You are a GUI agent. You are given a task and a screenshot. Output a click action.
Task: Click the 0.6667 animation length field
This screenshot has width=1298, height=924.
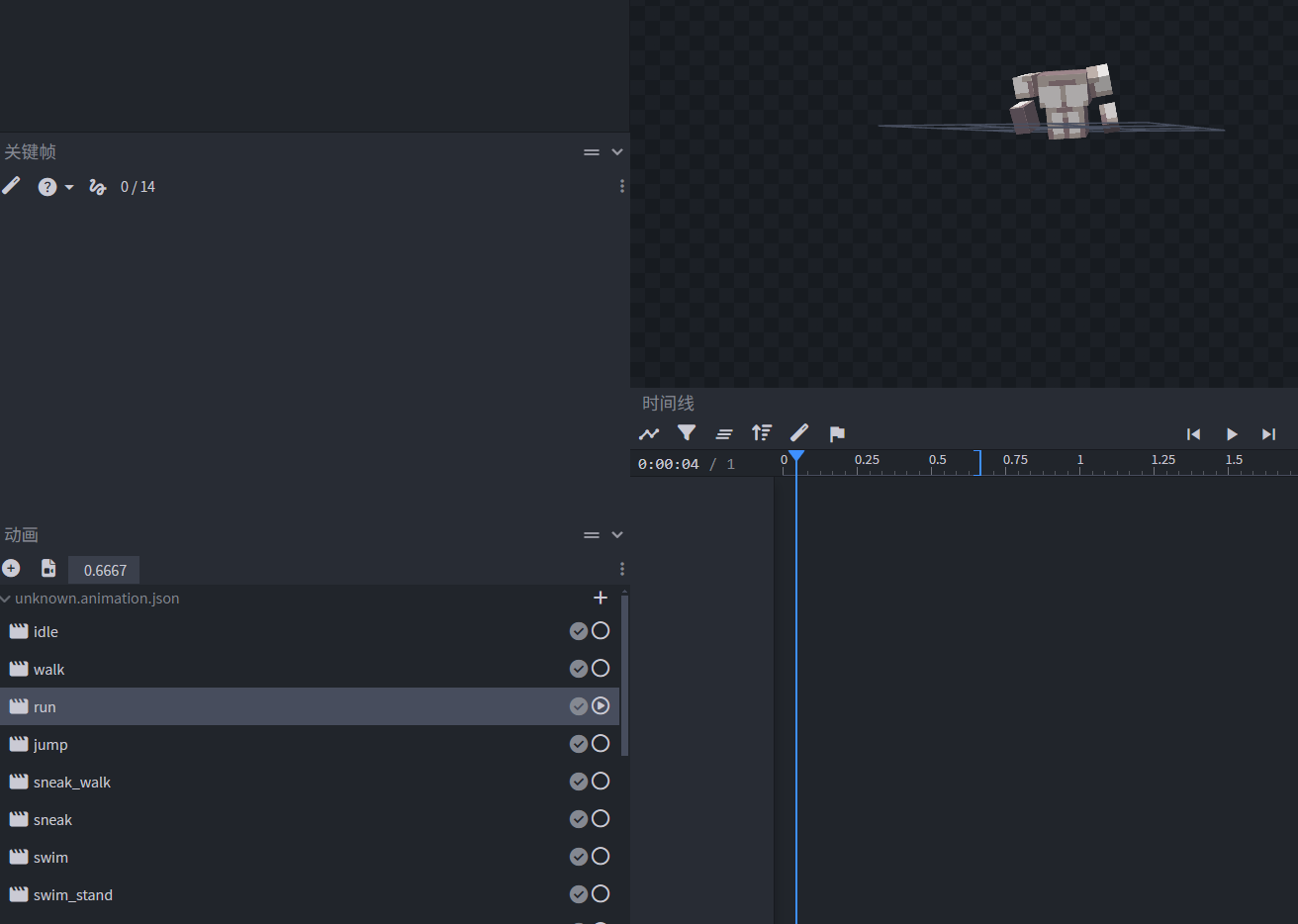coord(104,570)
